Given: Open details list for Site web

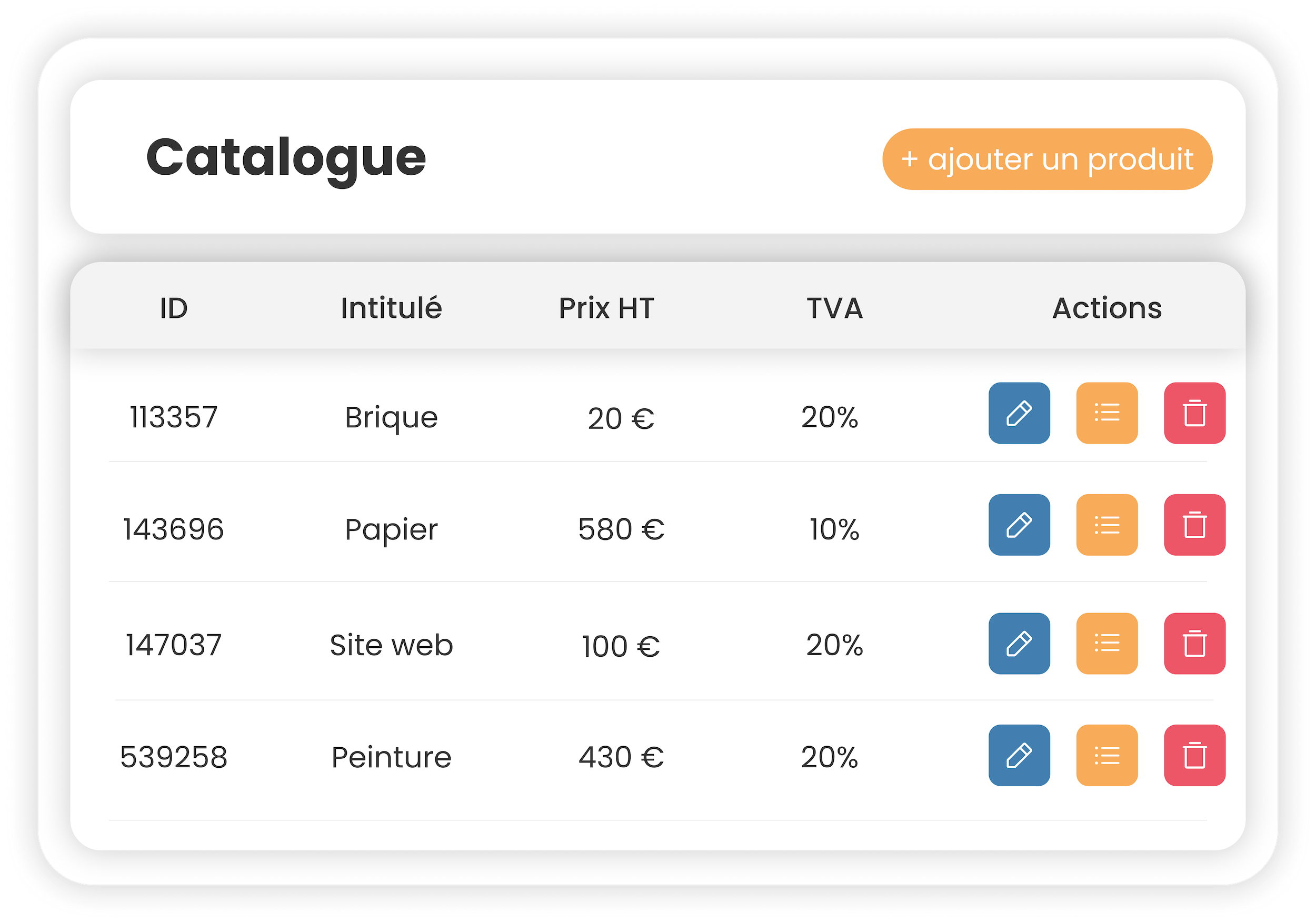Looking at the screenshot, I should [x=1106, y=644].
